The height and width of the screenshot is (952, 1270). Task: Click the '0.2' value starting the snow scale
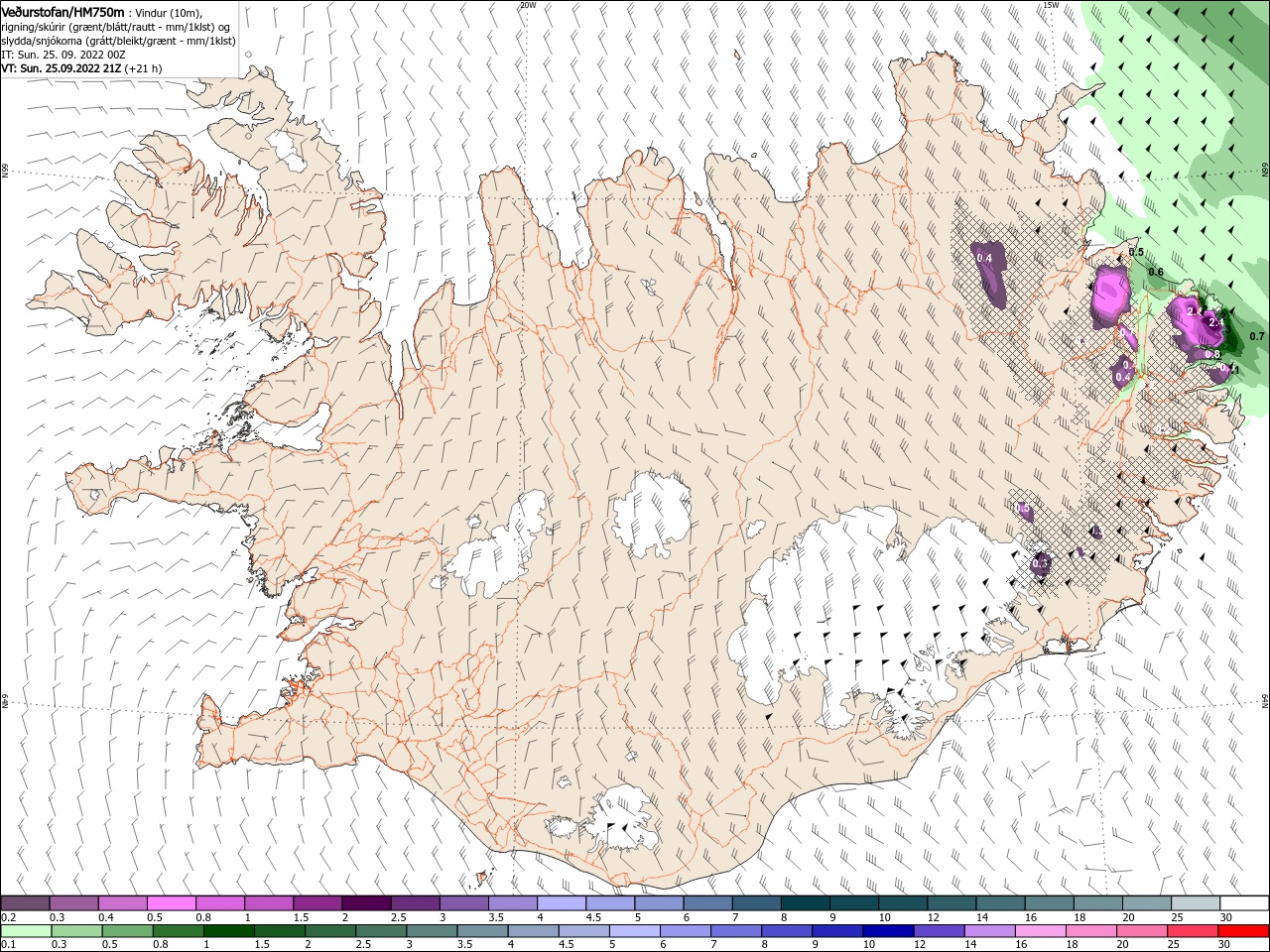point(8,917)
